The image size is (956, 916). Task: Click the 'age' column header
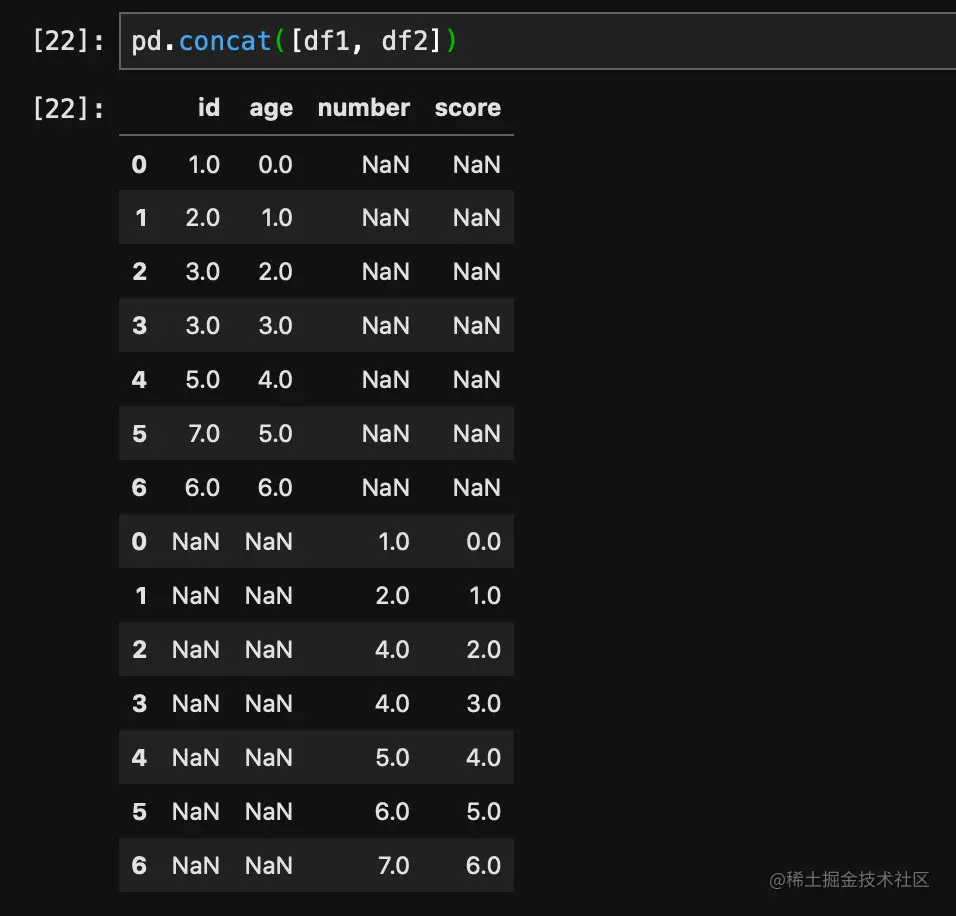tap(271, 109)
